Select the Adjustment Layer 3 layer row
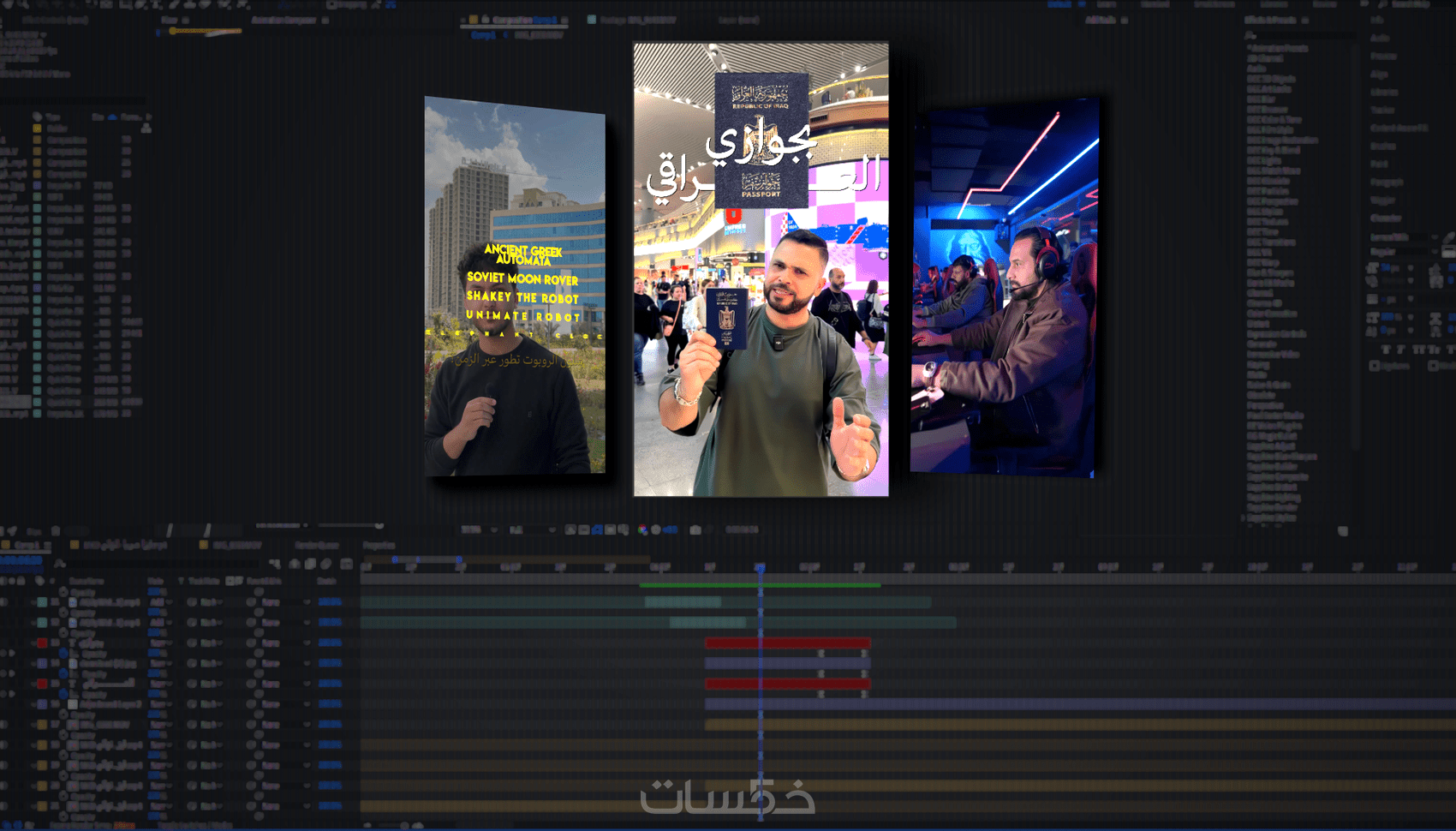This screenshot has width=1456, height=831. coord(180,704)
